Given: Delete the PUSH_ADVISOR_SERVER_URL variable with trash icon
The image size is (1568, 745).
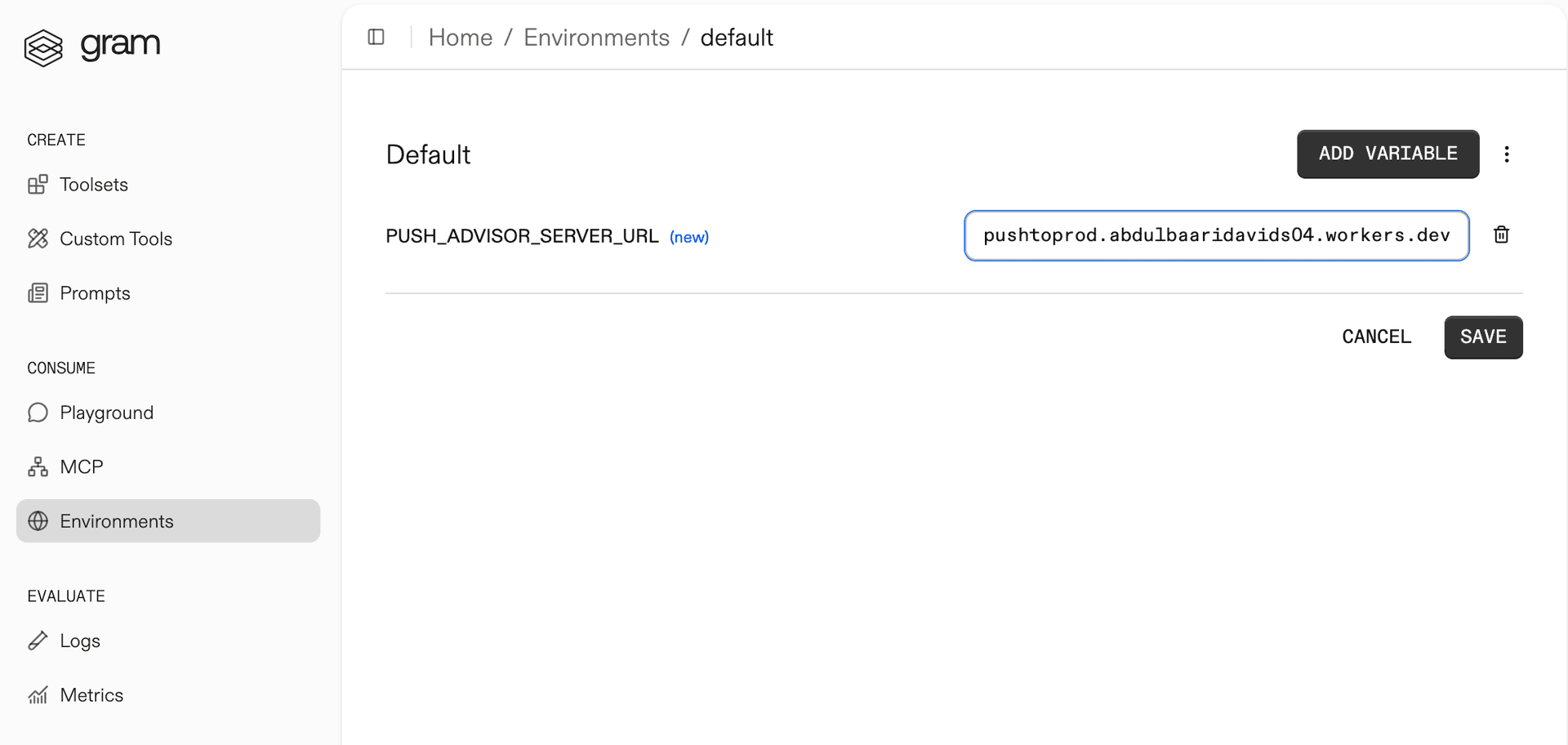Looking at the screenshot, I should (x=1502, y=235).
